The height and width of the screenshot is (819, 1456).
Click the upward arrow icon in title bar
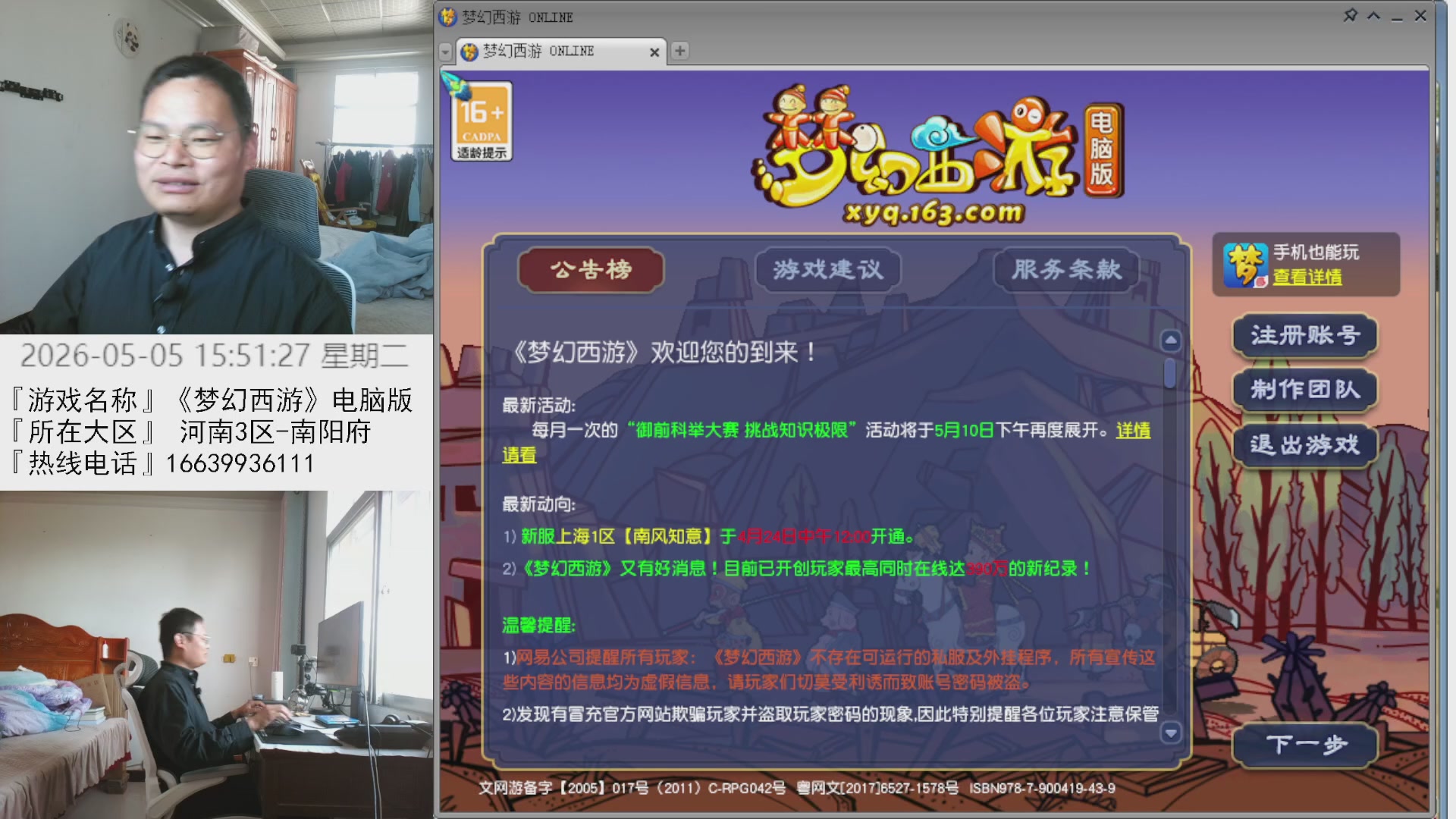1373,15
